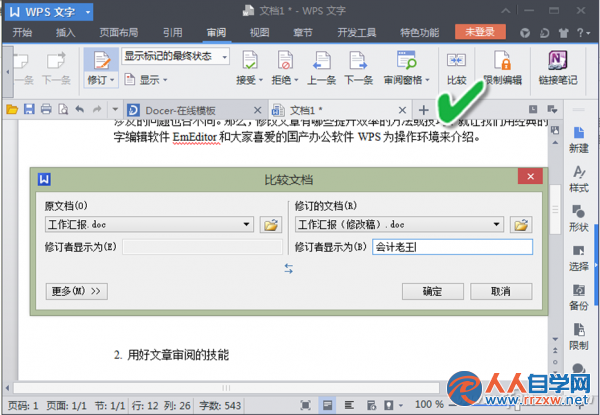Image resolution: width=600 pixels, height=415 pixels.
Task: Click the redo arrow icon
Action: pos(97,110)
